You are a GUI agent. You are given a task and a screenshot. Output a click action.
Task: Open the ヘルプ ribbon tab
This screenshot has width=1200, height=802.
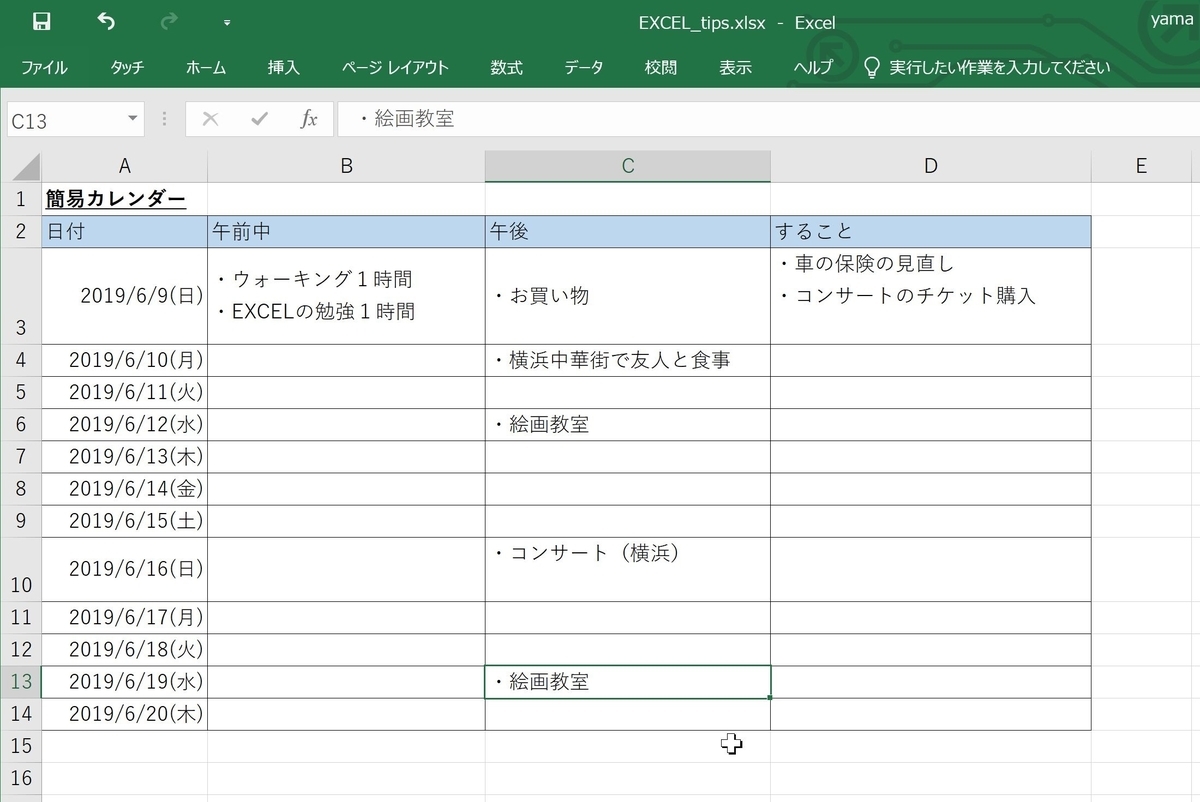point(813,68)
